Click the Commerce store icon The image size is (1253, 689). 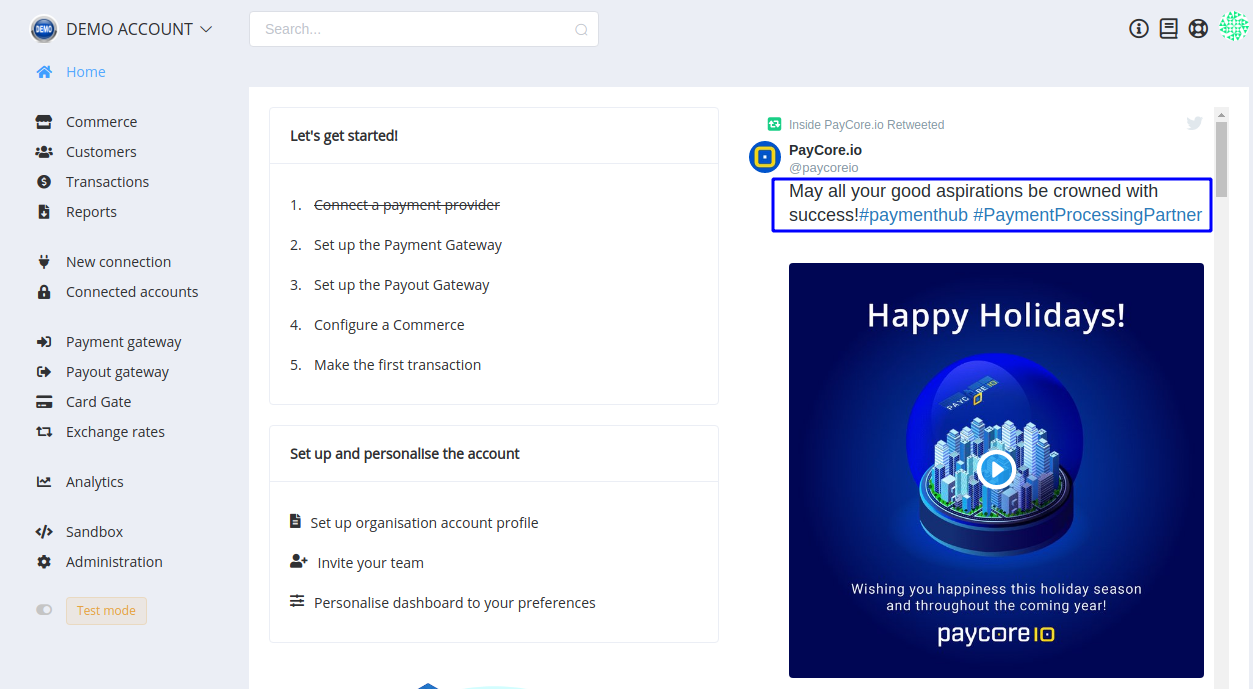[x=44, y=122]
